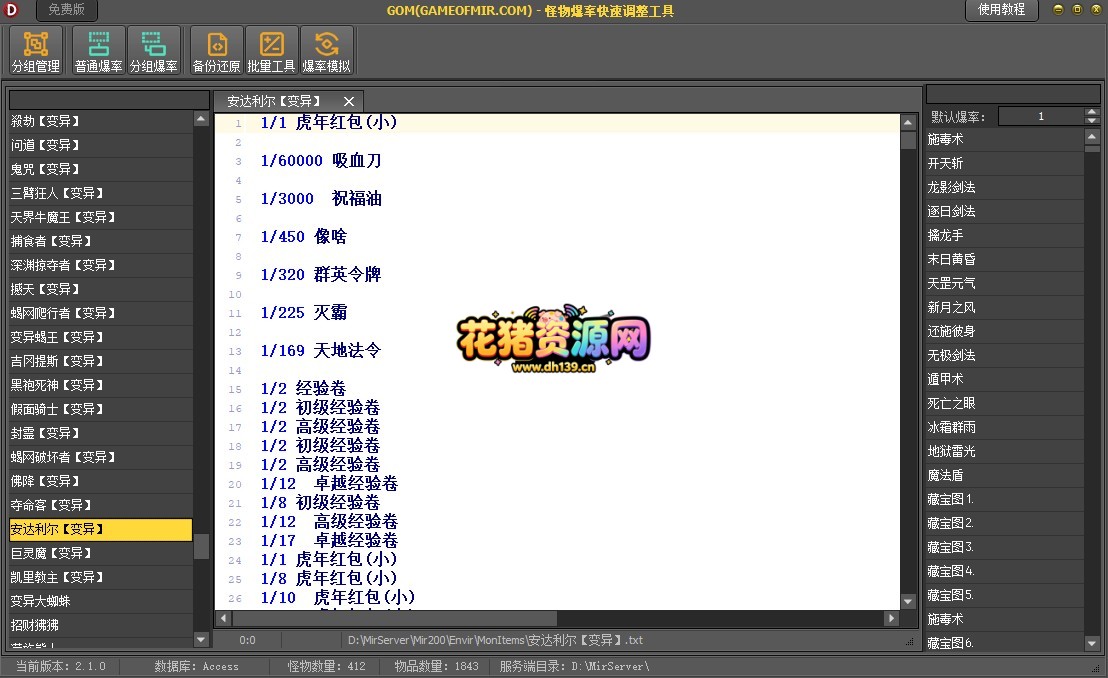Screen dimensions: 1108x678
Task: Click the 默认爆率 number field
Action: click(1041, 116)
